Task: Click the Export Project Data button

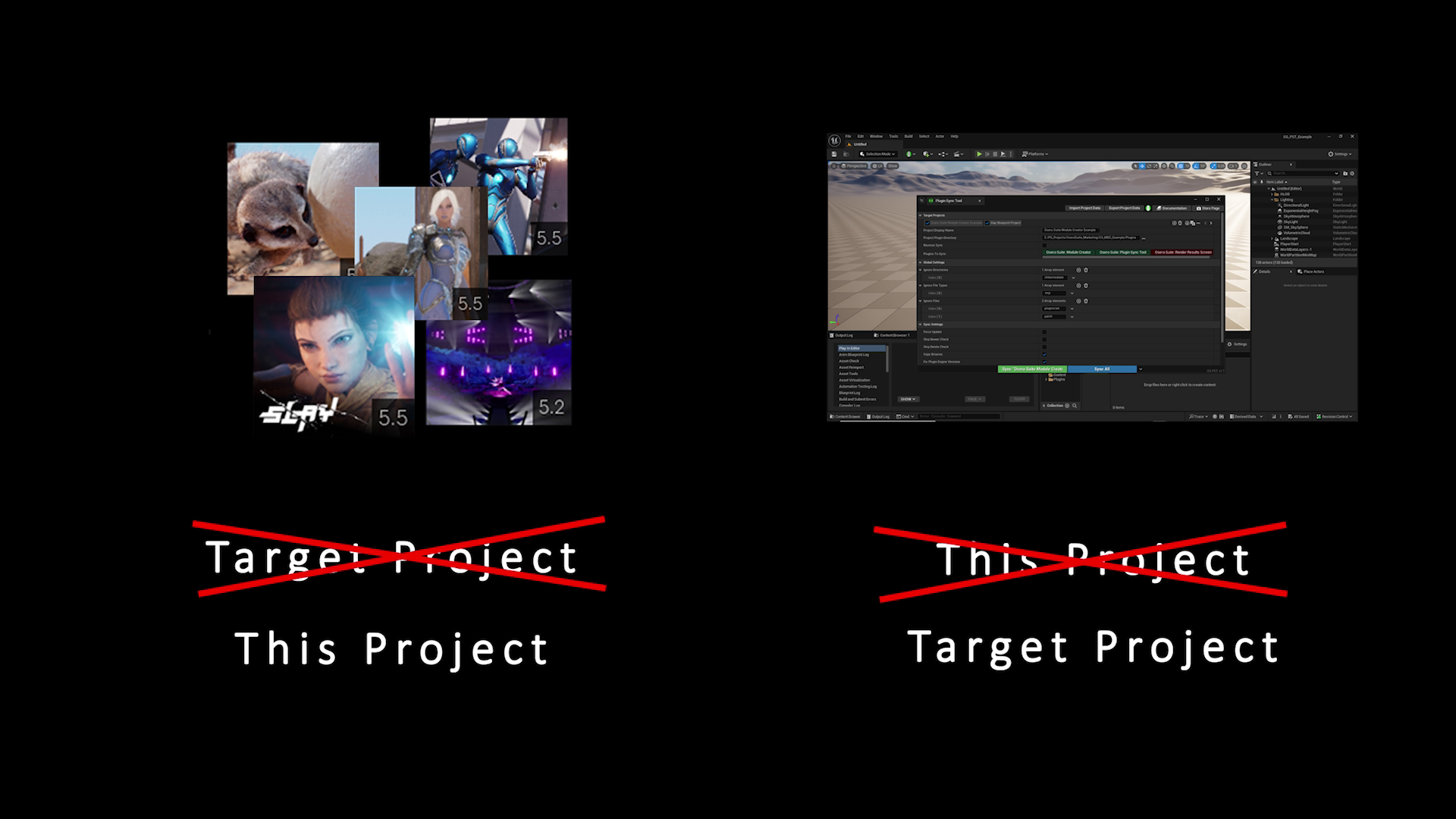Action: click(1125, 209)
